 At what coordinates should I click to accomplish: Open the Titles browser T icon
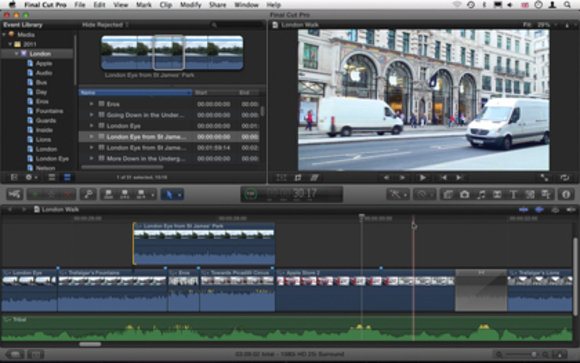point(513,194)
